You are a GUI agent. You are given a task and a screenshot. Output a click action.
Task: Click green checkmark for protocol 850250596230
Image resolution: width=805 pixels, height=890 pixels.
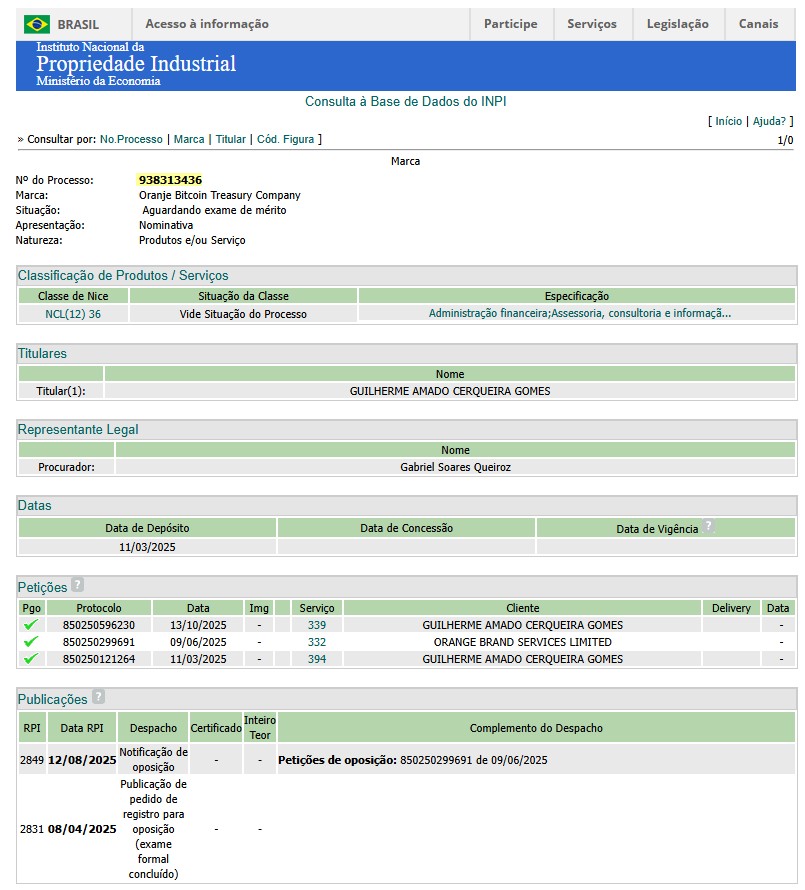[31, 625]
